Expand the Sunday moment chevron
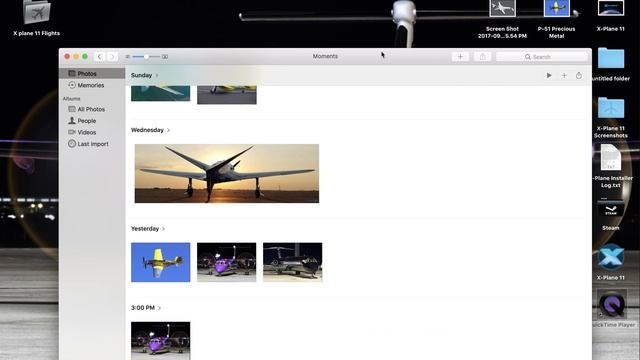 pos(157,76)
